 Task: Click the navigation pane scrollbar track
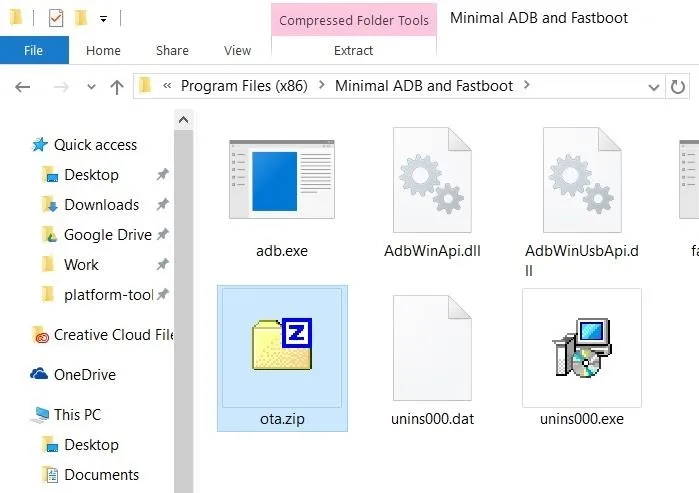tap(183, 311)
